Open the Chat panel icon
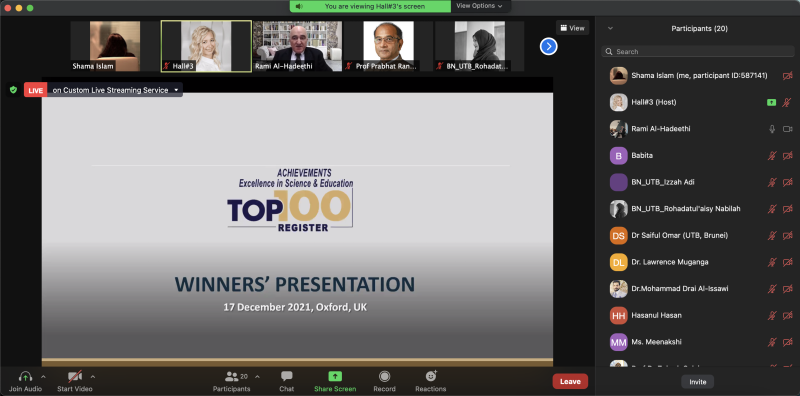Image resolution: width=800 pixels, height=396 pixels. 287,377
